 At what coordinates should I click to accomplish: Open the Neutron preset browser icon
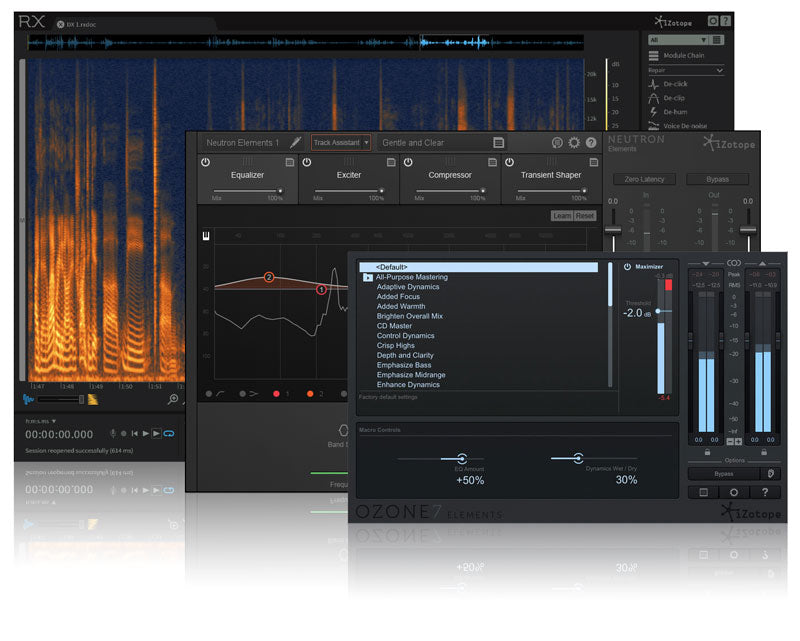(x=499, y=143)
